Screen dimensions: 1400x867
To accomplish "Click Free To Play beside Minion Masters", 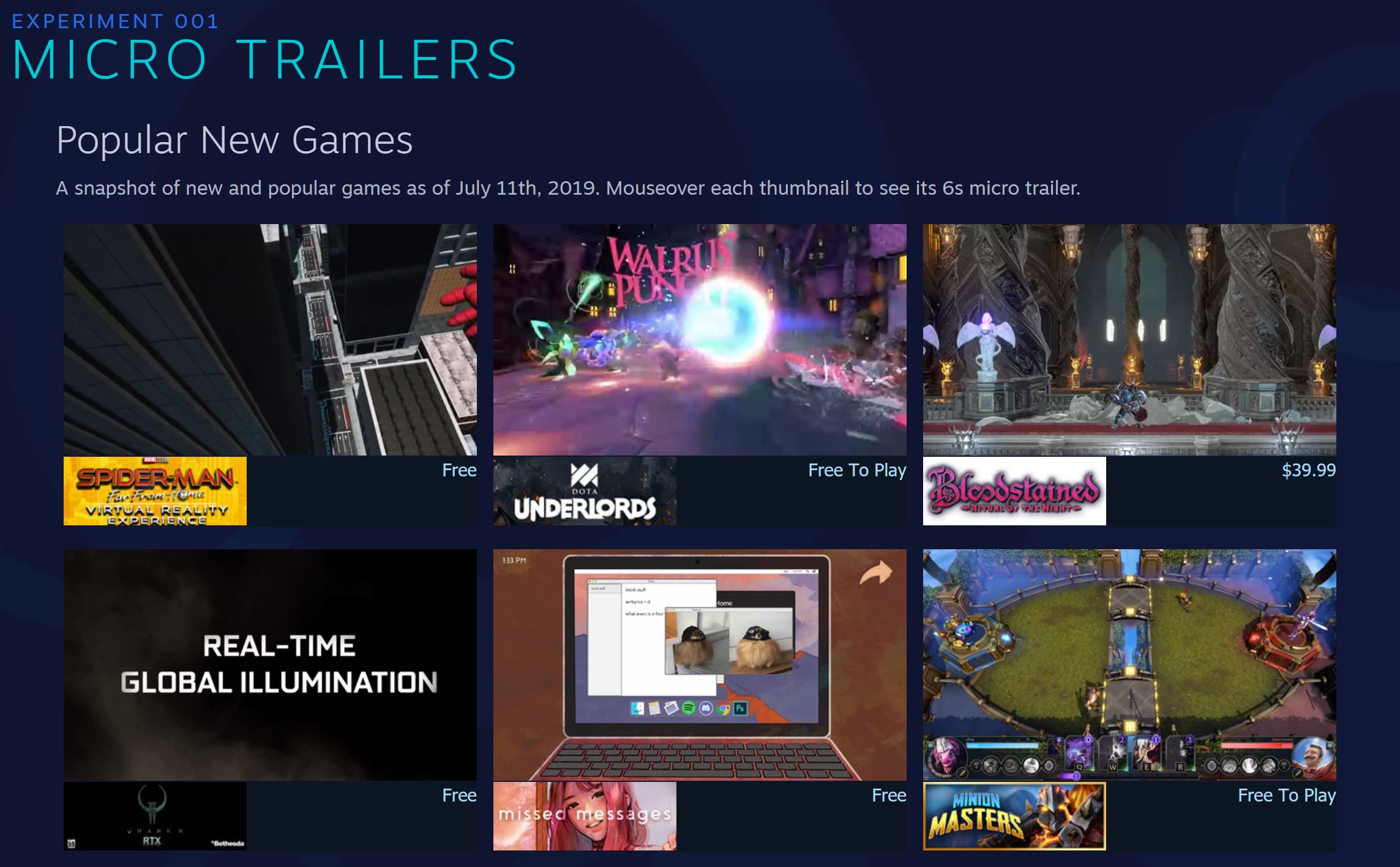I will [x=1287, y=795].
